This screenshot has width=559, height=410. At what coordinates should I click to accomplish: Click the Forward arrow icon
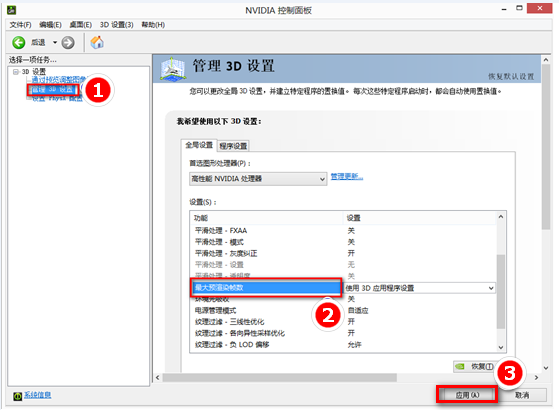pos(68,42)
